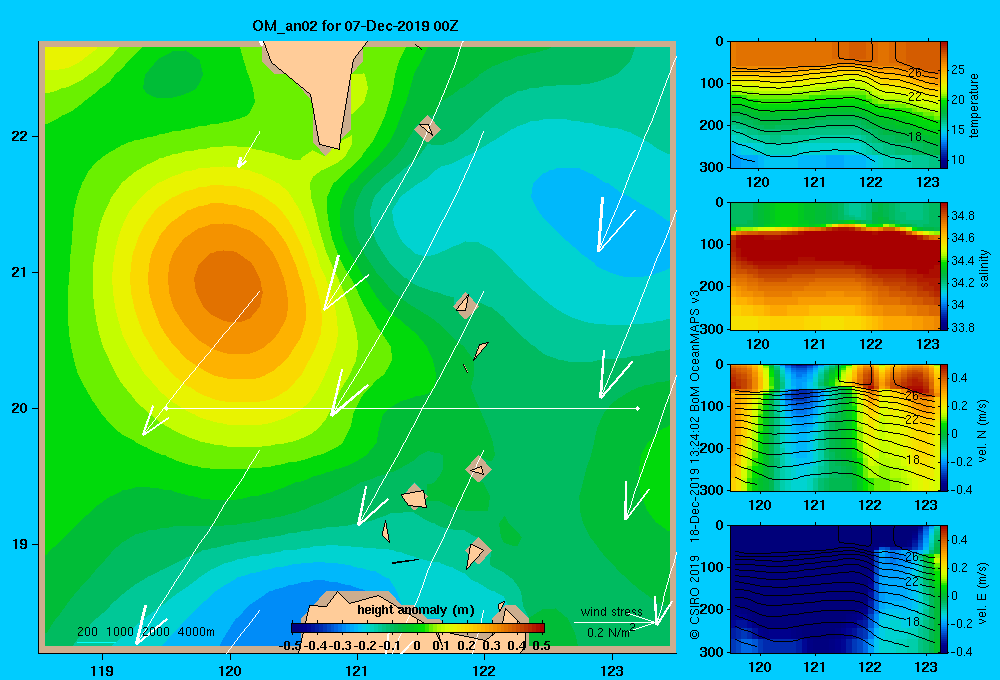
Task: Click the '4000m' depth contour label
Action: tap(196, 632)
